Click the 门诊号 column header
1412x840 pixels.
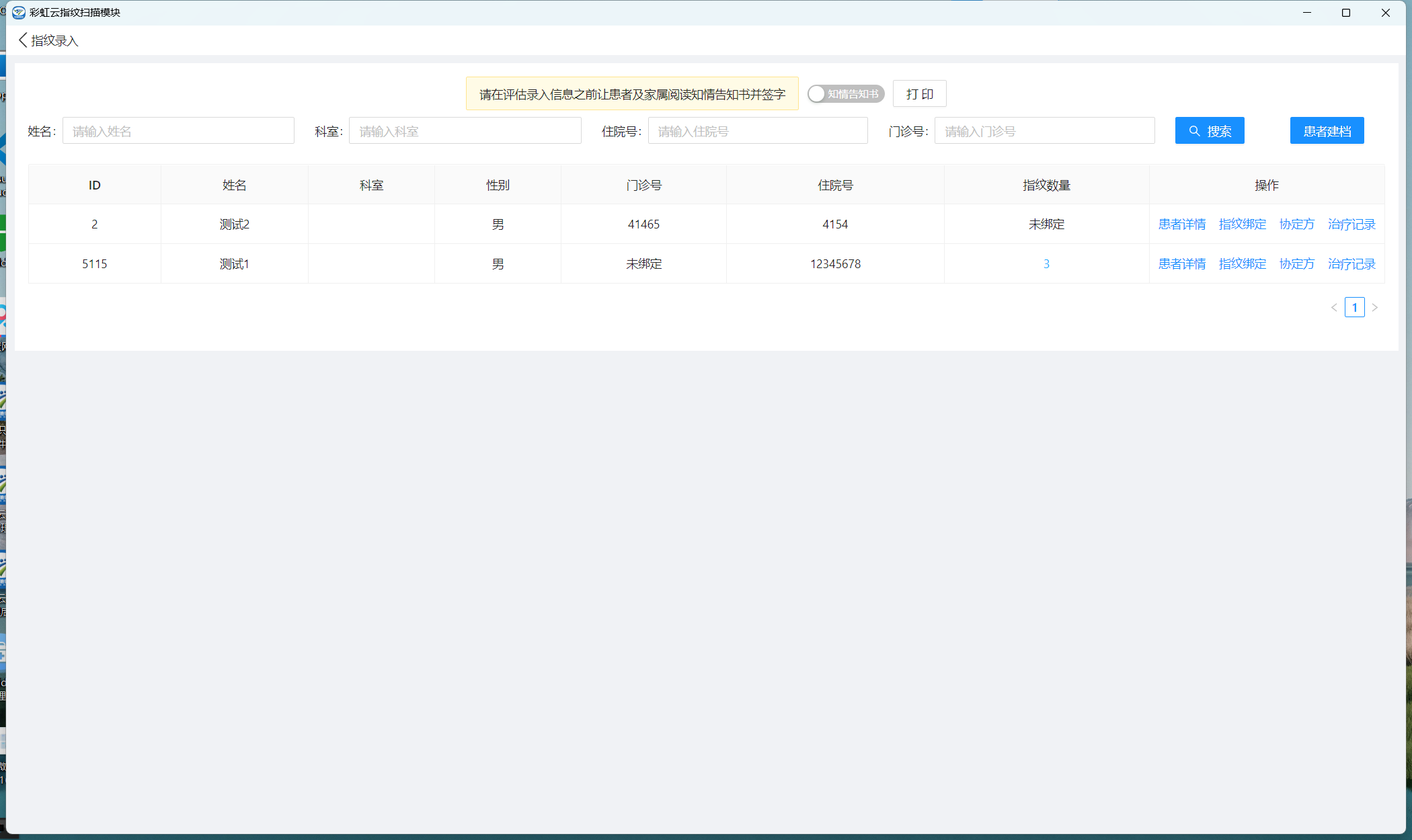tap(643, 185)
